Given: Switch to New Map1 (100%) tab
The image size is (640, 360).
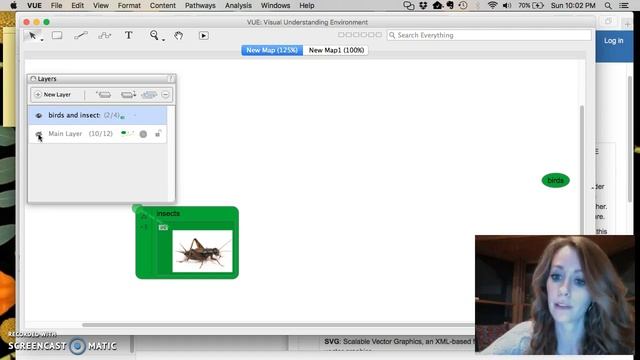Looking at the screenshot, I should click(x=336, y=50).
